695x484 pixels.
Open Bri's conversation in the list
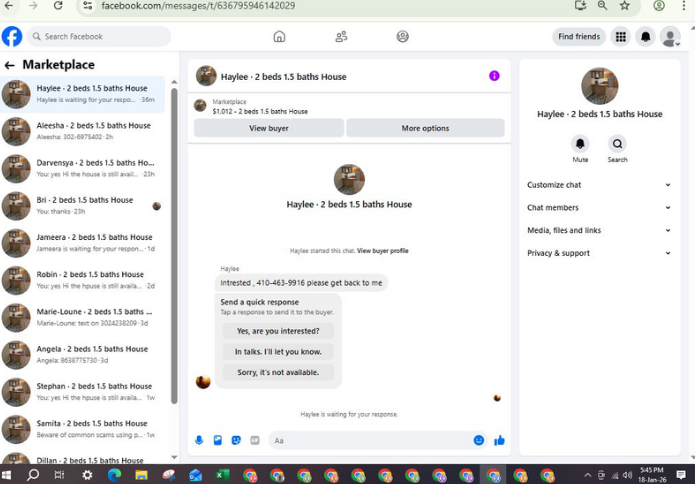pyautogui.click(x=83, y=206)
